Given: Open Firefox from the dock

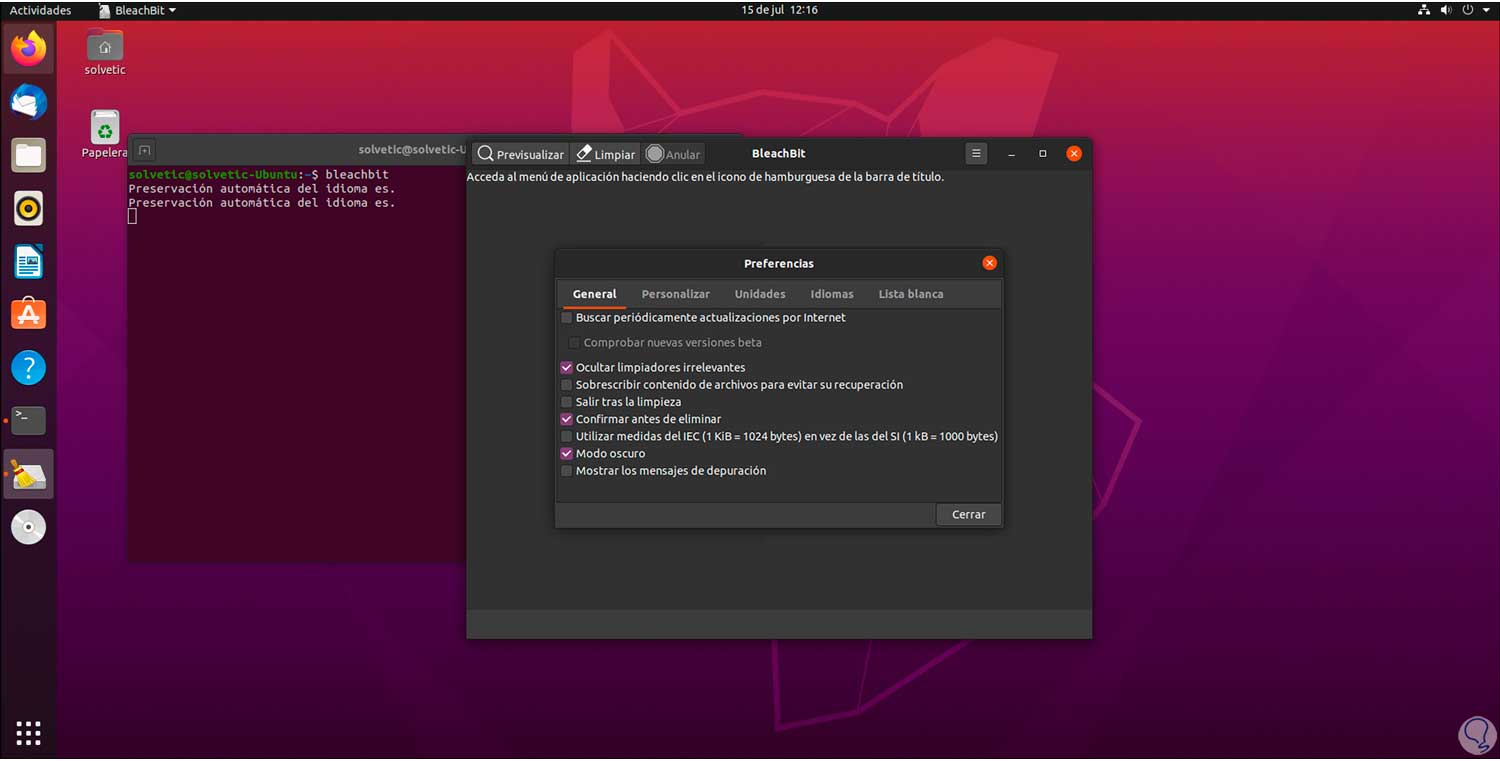Looking at the screenshot, I should coord(28,48).
